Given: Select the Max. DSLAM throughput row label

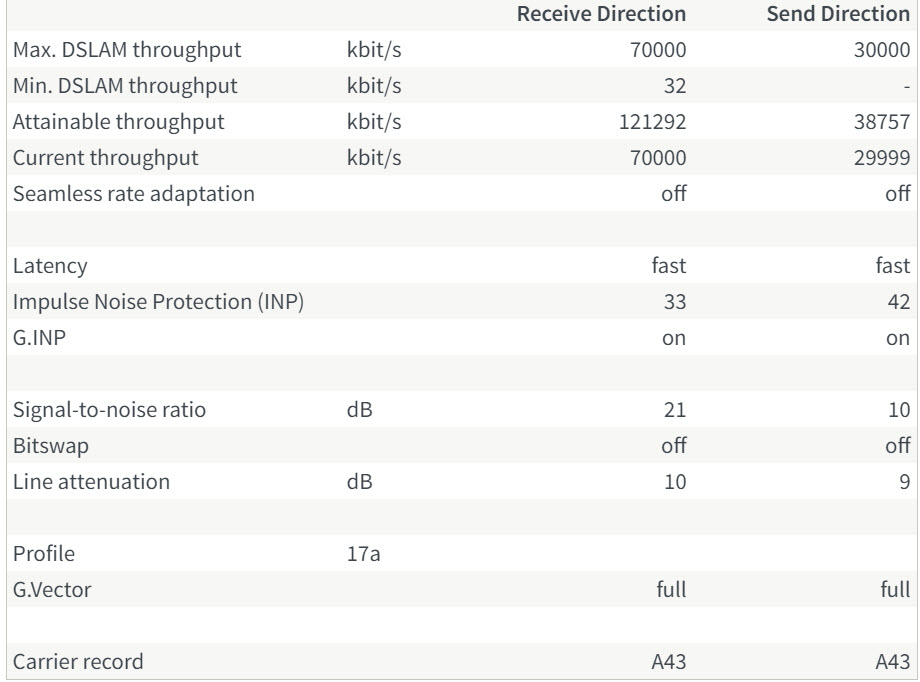Looking at the screenshot, I should point(127,49).
